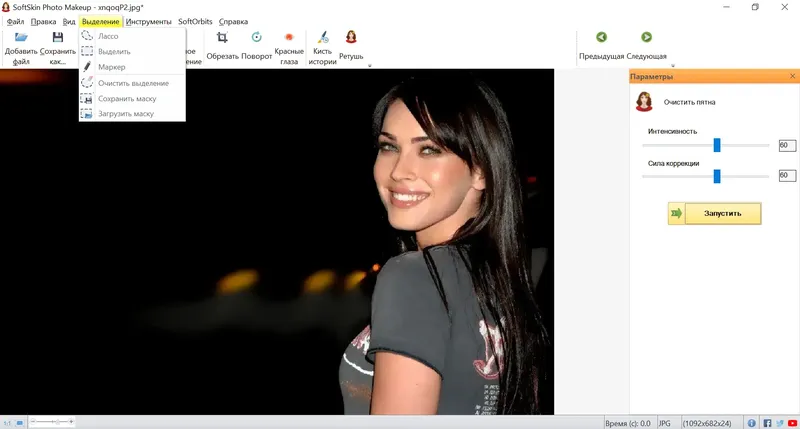Image resolution: width=800 pixels, height=429 pixels.
Task: Open the Файл menu
Action: pos(15,21)
